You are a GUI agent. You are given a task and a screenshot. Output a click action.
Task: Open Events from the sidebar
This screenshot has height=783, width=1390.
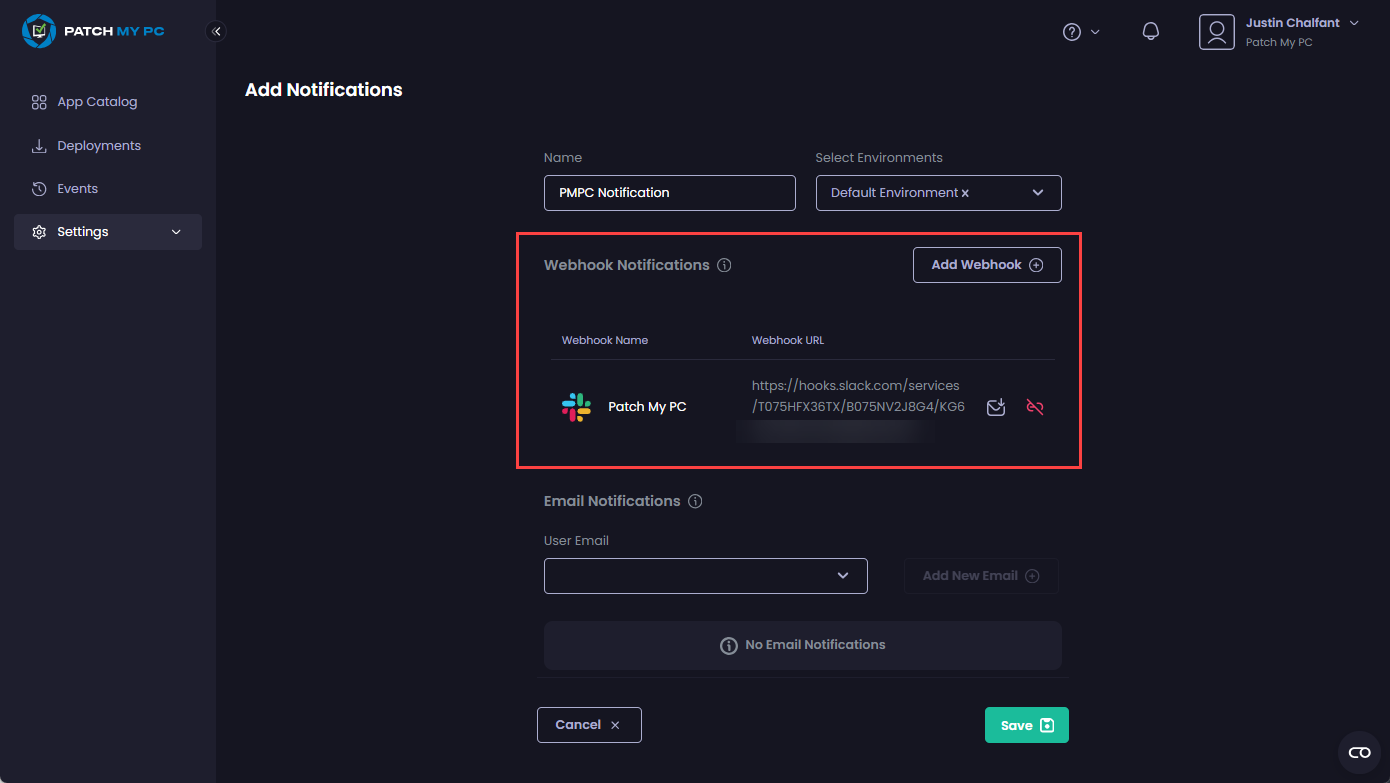pyautogui.click(x=77, y=189)
